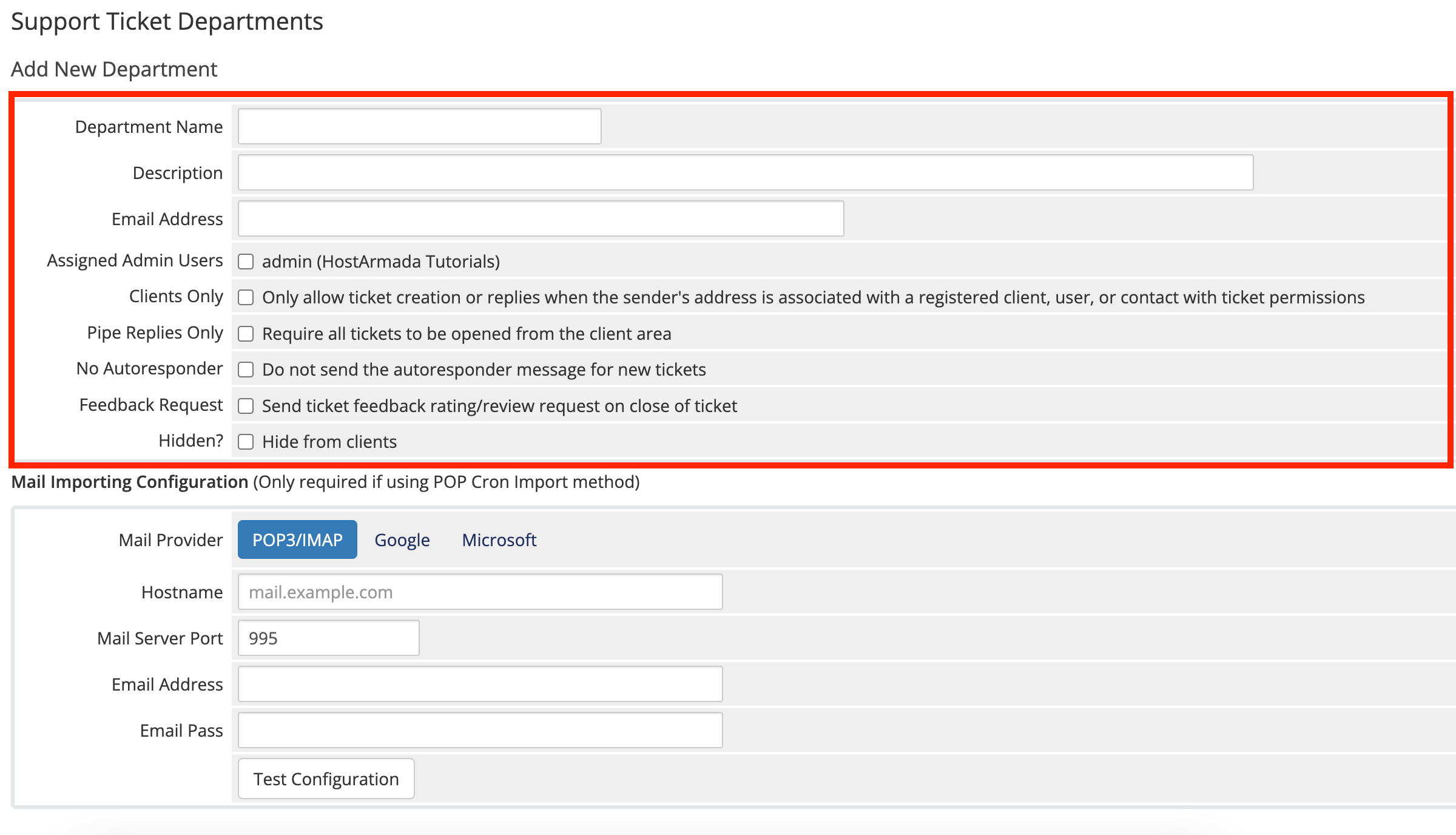Select the POP3/IMAP mail provider tab
This screenshot has width=1456, height=835.
pos(297,539)
